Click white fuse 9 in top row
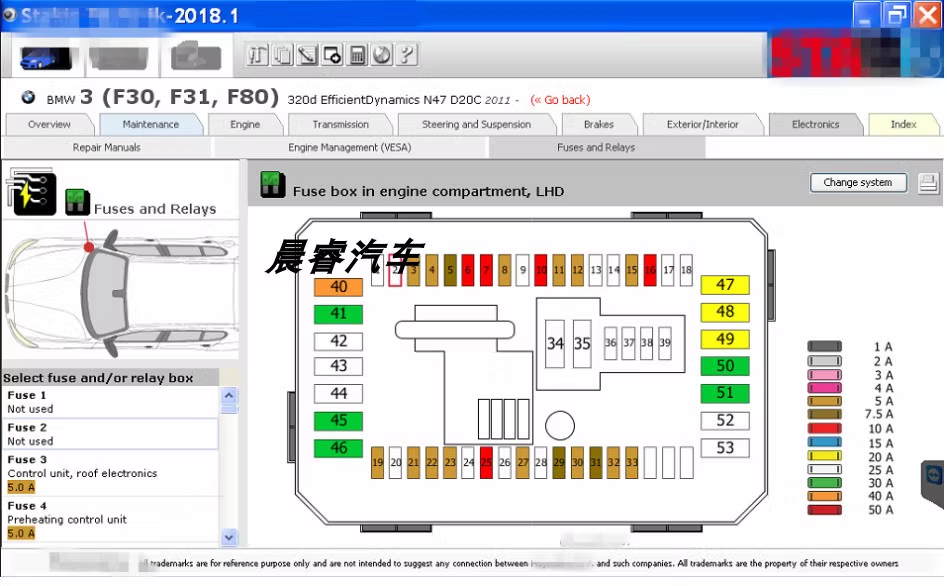Viewport: 947px width, 586px height. click(523, 270)
